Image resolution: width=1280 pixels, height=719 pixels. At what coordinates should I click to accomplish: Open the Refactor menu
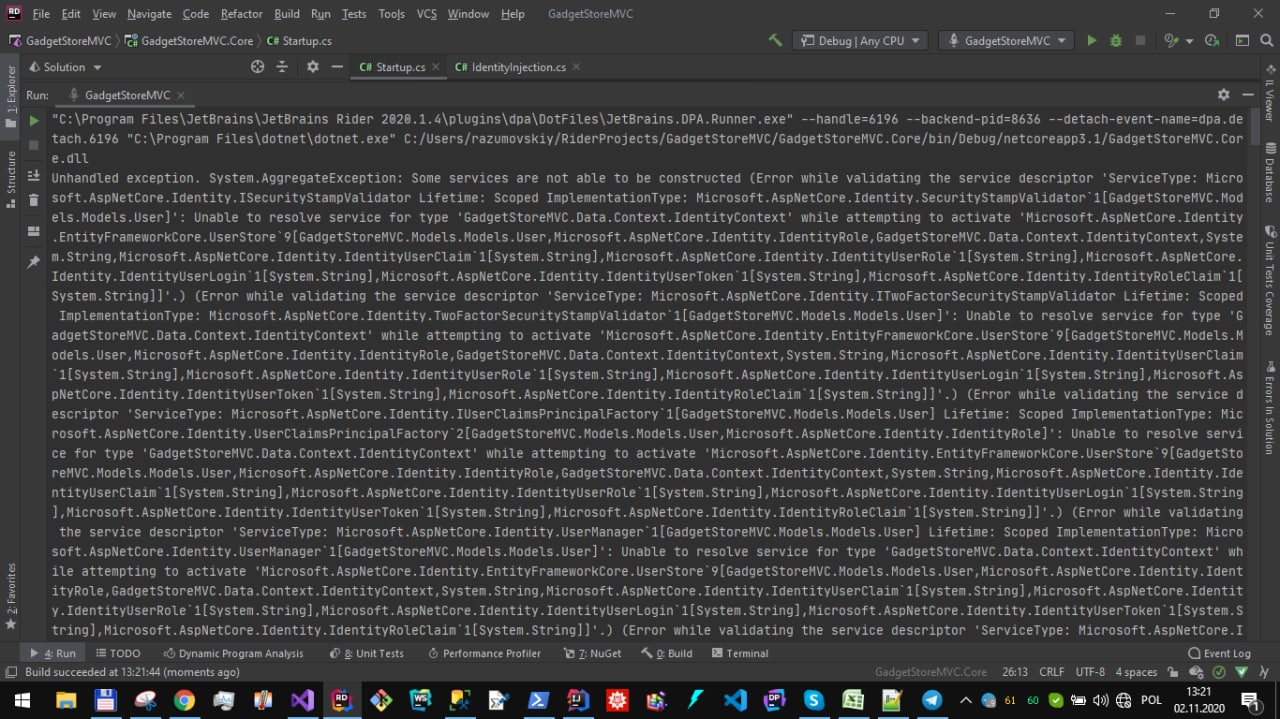[242, 14]
